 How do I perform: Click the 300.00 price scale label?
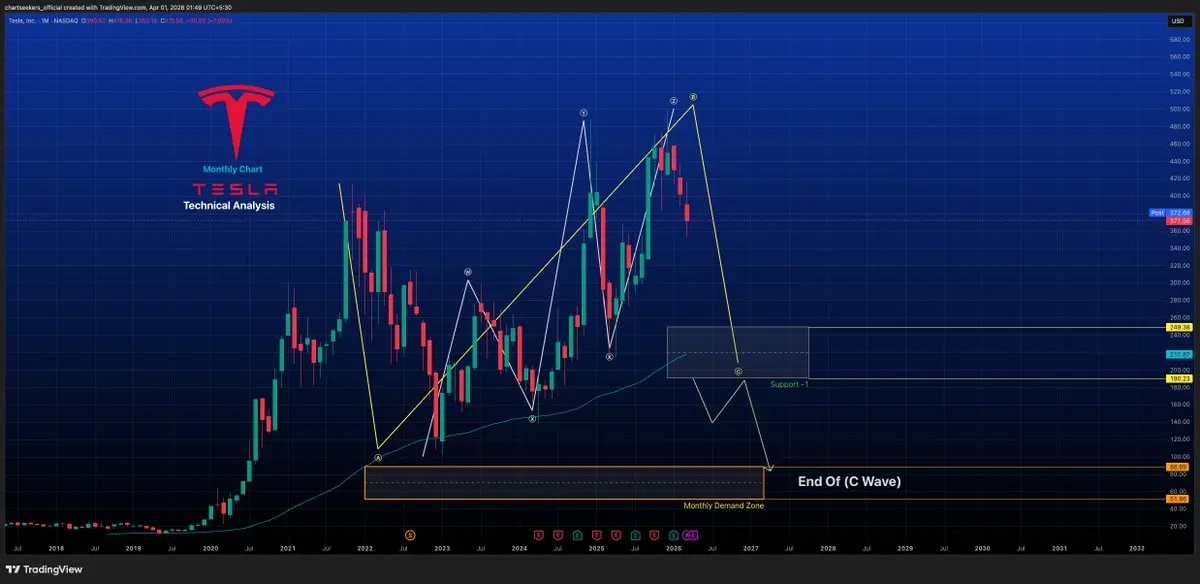tap(1179, 283)
